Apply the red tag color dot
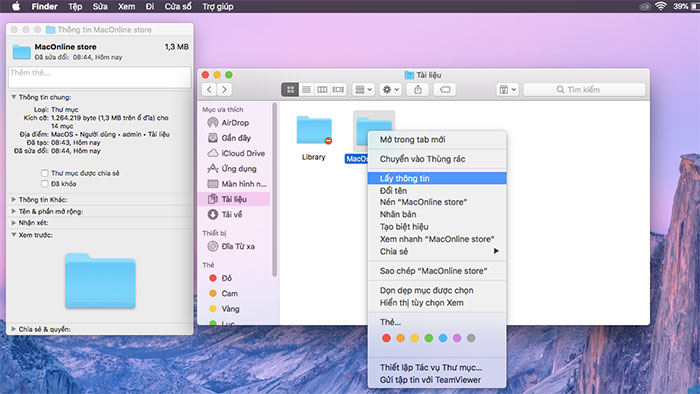The width and height of the screenshot is (700, 394). click(386, 338)
